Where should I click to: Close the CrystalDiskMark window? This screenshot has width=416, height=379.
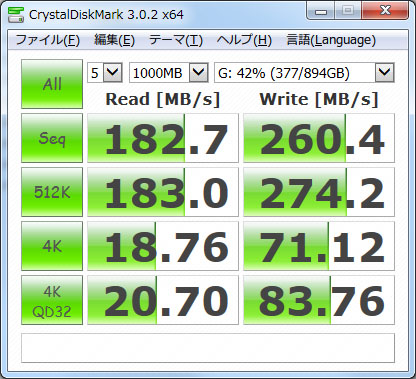(x=385, y=11)
